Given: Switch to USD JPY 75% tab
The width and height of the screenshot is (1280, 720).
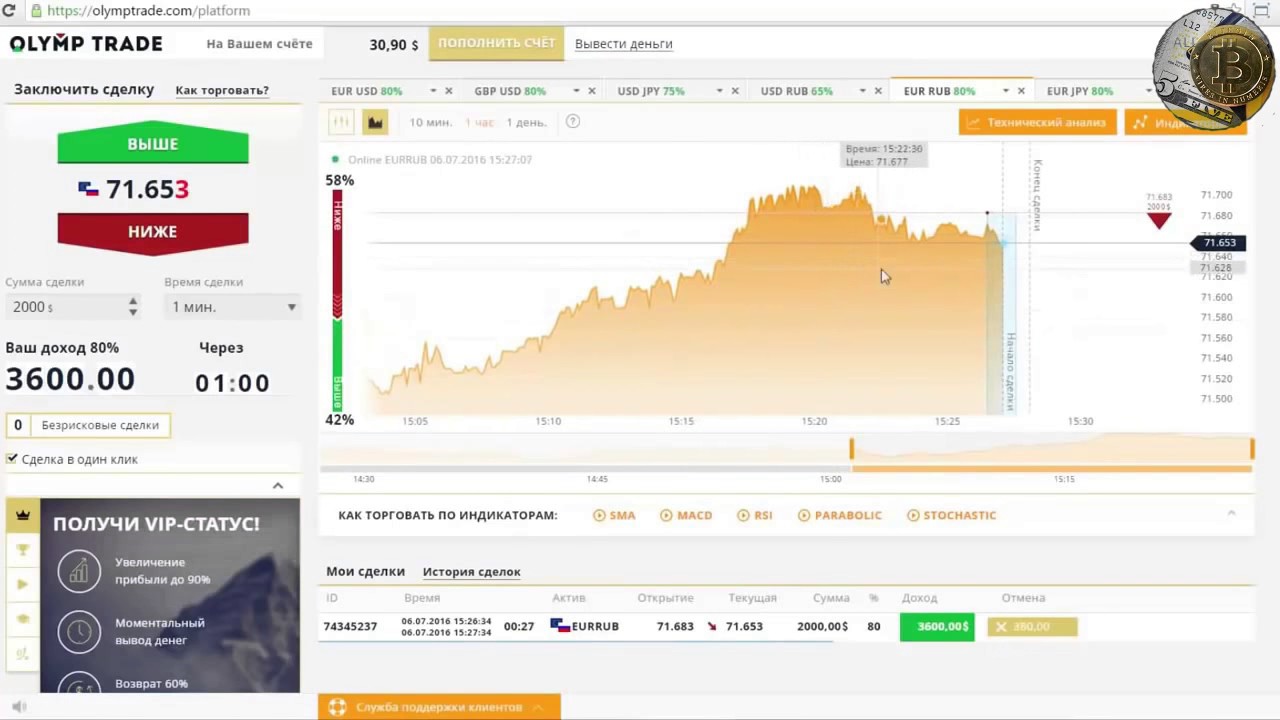Looking at the screenshot, I should tap(651, 91).
